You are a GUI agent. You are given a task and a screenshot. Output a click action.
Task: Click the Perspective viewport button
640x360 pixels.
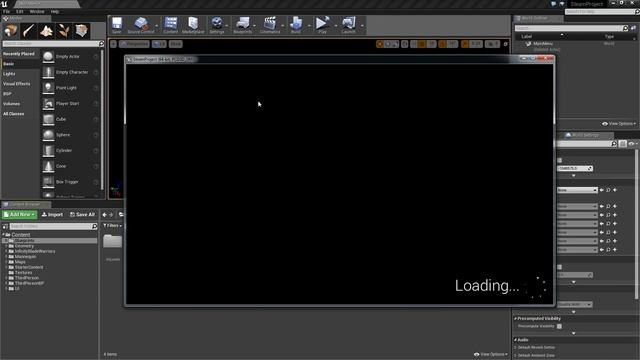[x=134, y=44]
